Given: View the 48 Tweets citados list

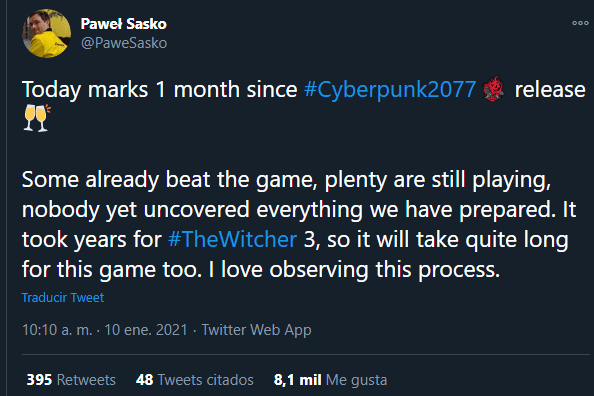Looking at the screenshot, I should point(195,380).
